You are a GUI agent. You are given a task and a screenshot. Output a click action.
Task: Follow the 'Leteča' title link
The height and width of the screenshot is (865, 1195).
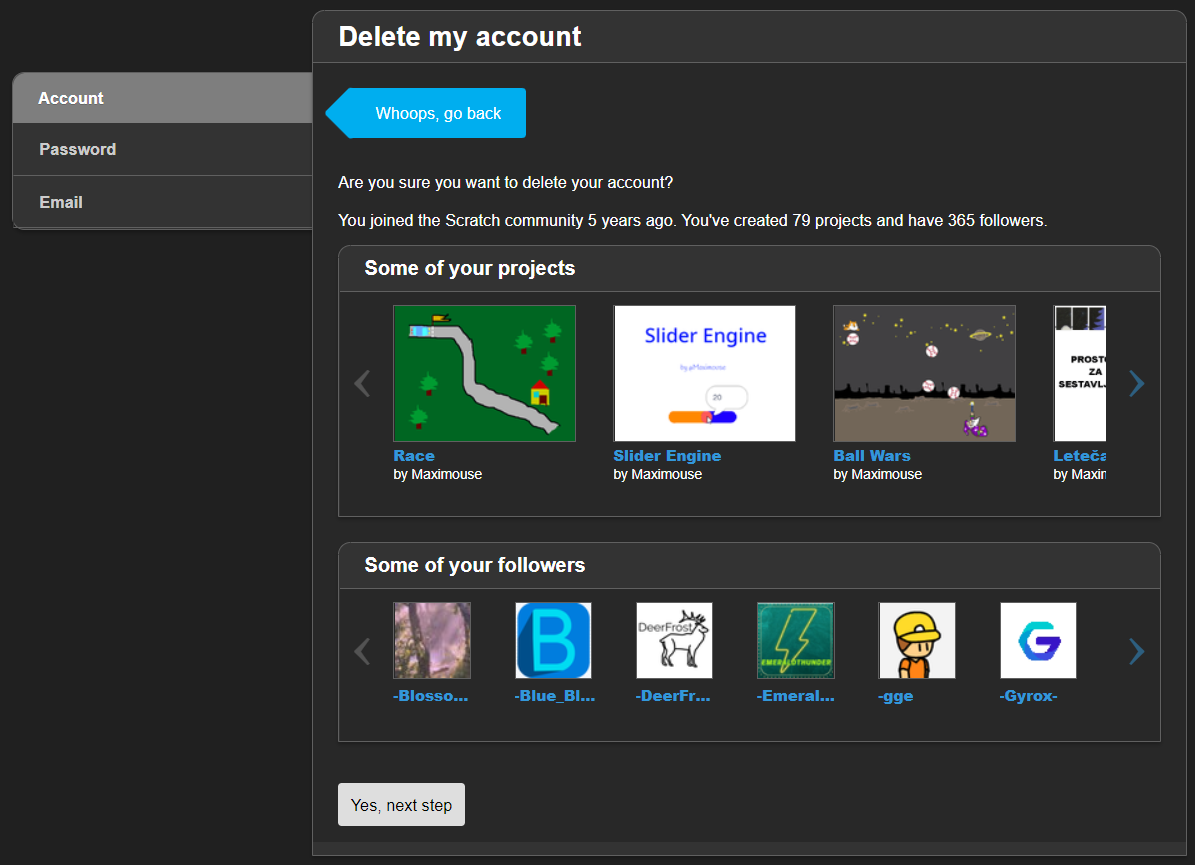pos(1080,456)
